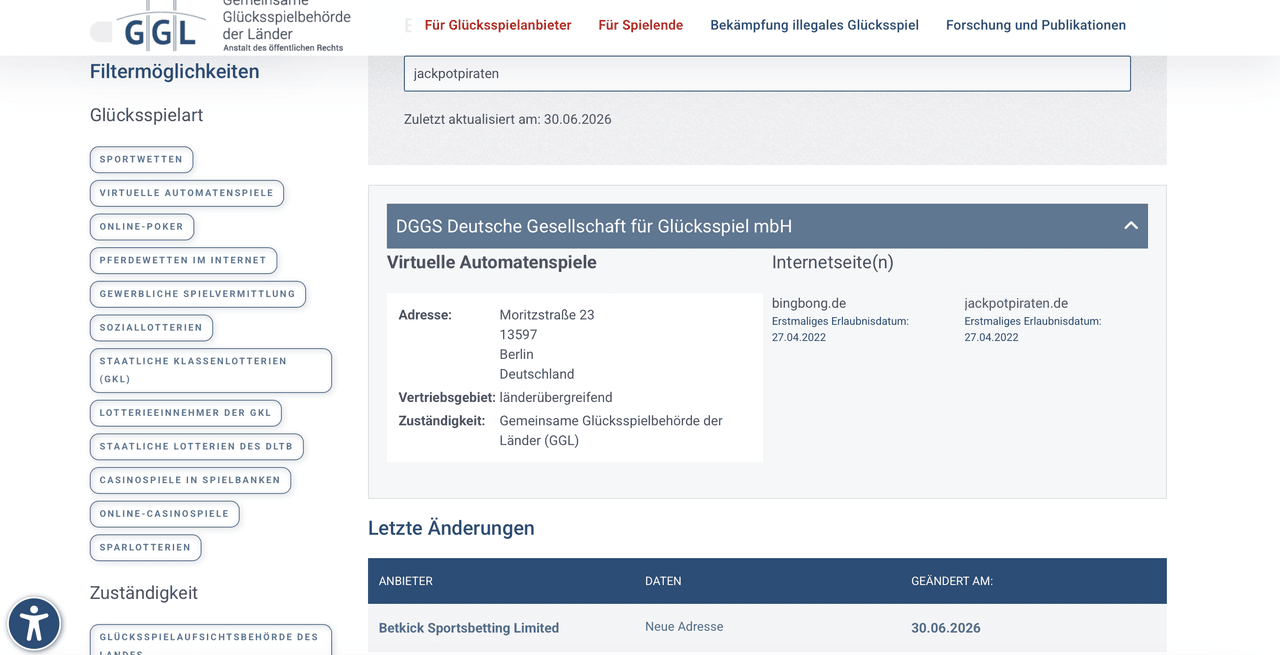
Task: Click the Moritzstraße 23 address line
Action: click(x=547, y=315)
